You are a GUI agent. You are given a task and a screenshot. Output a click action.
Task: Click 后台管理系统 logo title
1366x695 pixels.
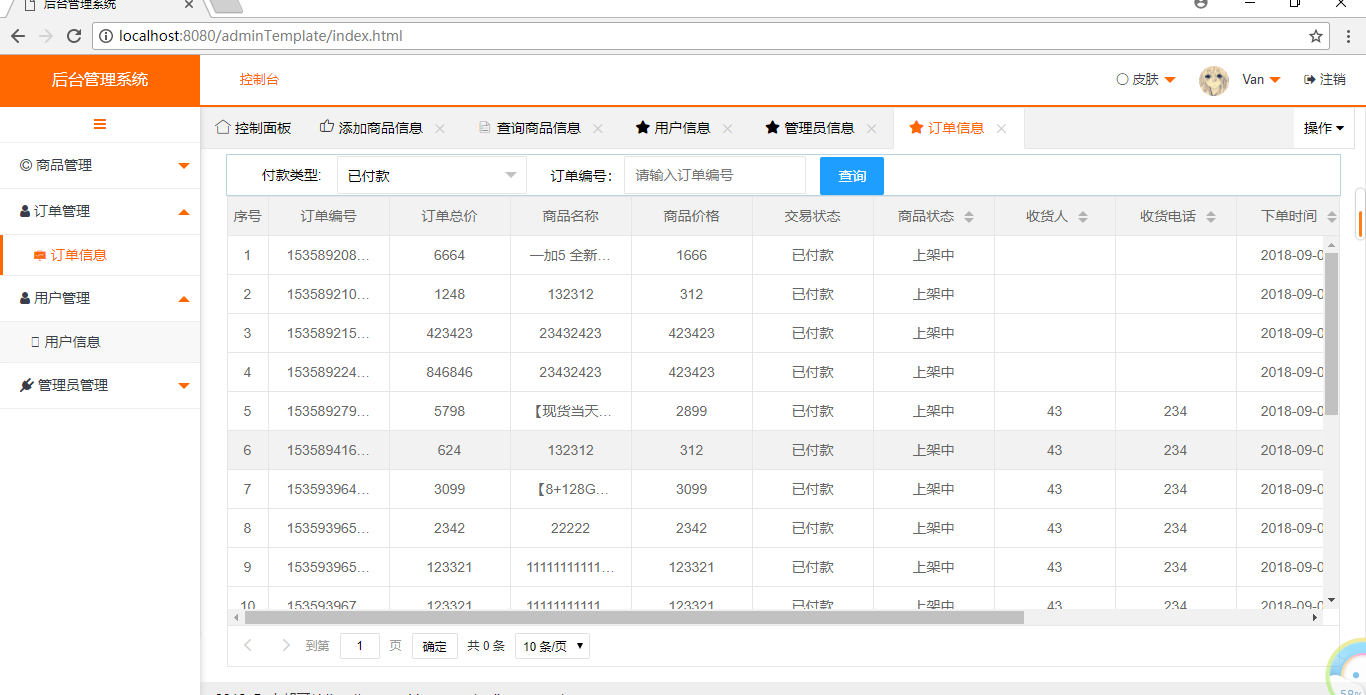(100, 79)
